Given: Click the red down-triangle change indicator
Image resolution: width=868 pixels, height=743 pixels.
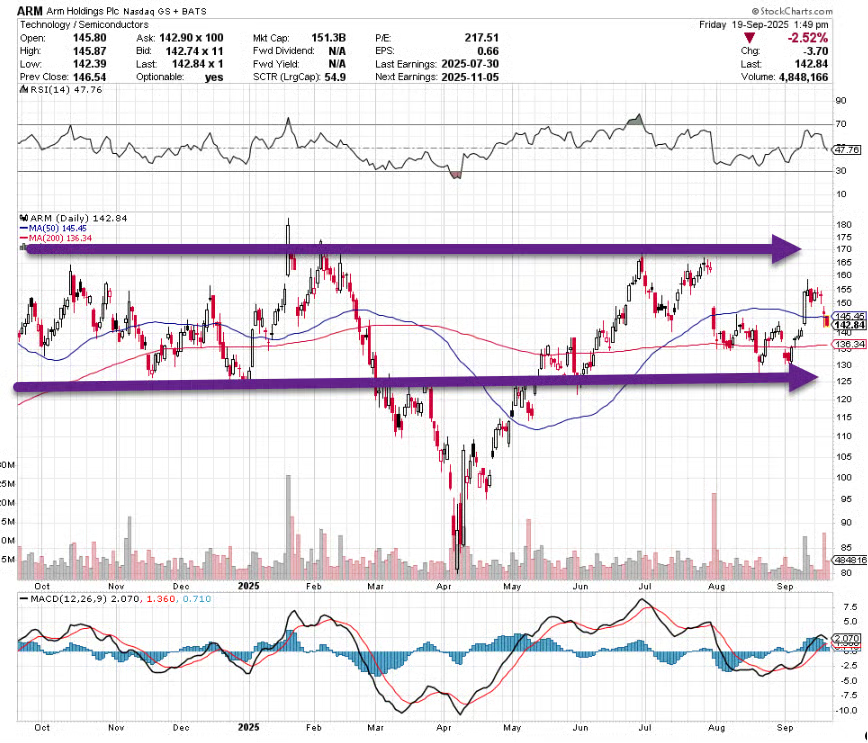Looking at the screenshot, I should pos(749,38).
